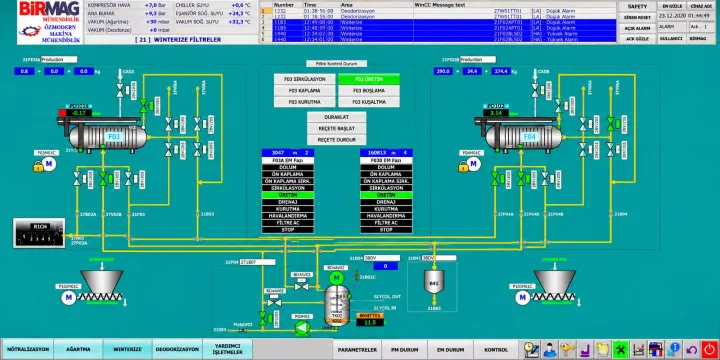Click the F03A EM Fazı header
Screen dimensions: 720x360
pyautogui.click(x=288, y=160)
